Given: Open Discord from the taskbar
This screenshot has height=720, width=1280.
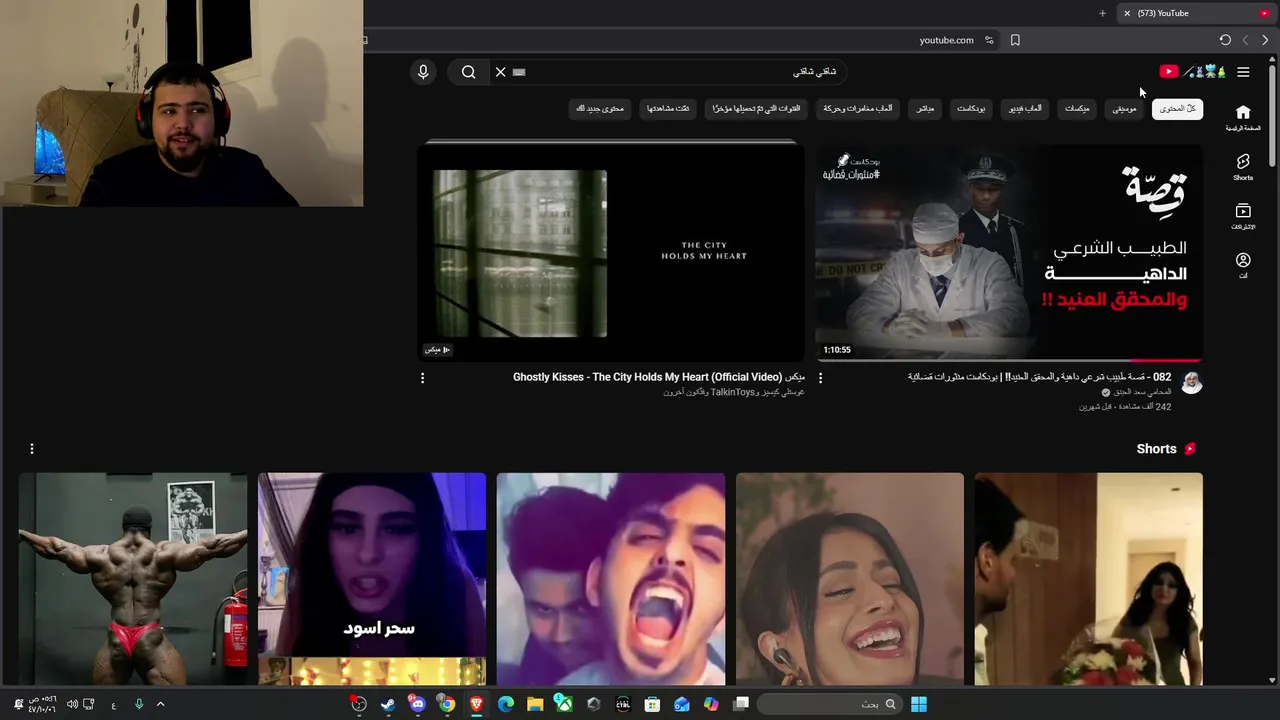Looking at the screenshot, I should (417, 704).
